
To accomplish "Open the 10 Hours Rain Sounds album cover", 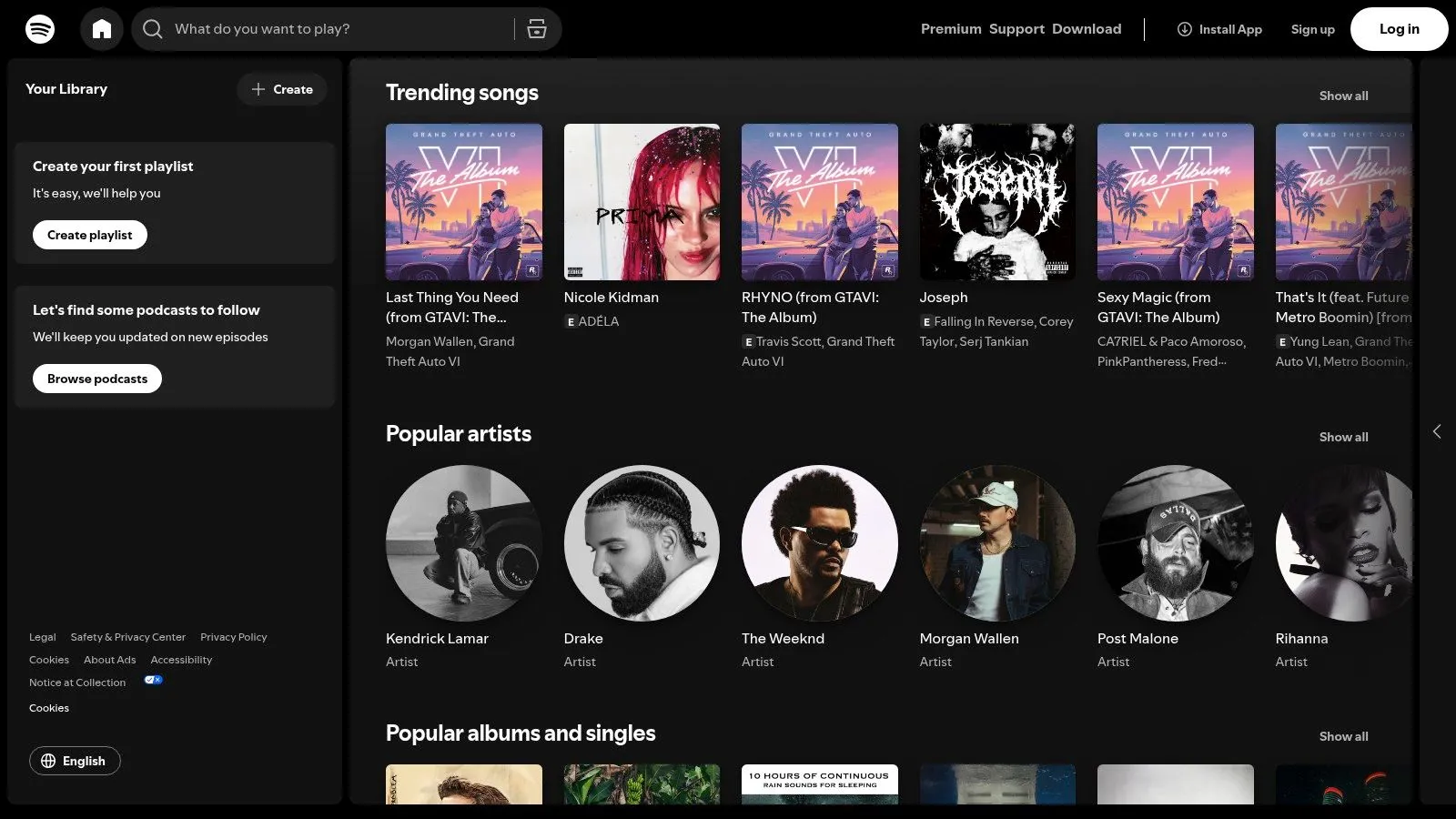I will click(820, 784).
